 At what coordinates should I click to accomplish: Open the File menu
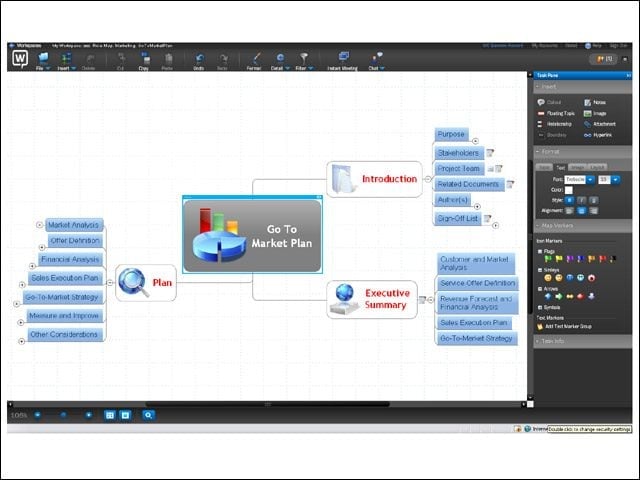(43, 60)
